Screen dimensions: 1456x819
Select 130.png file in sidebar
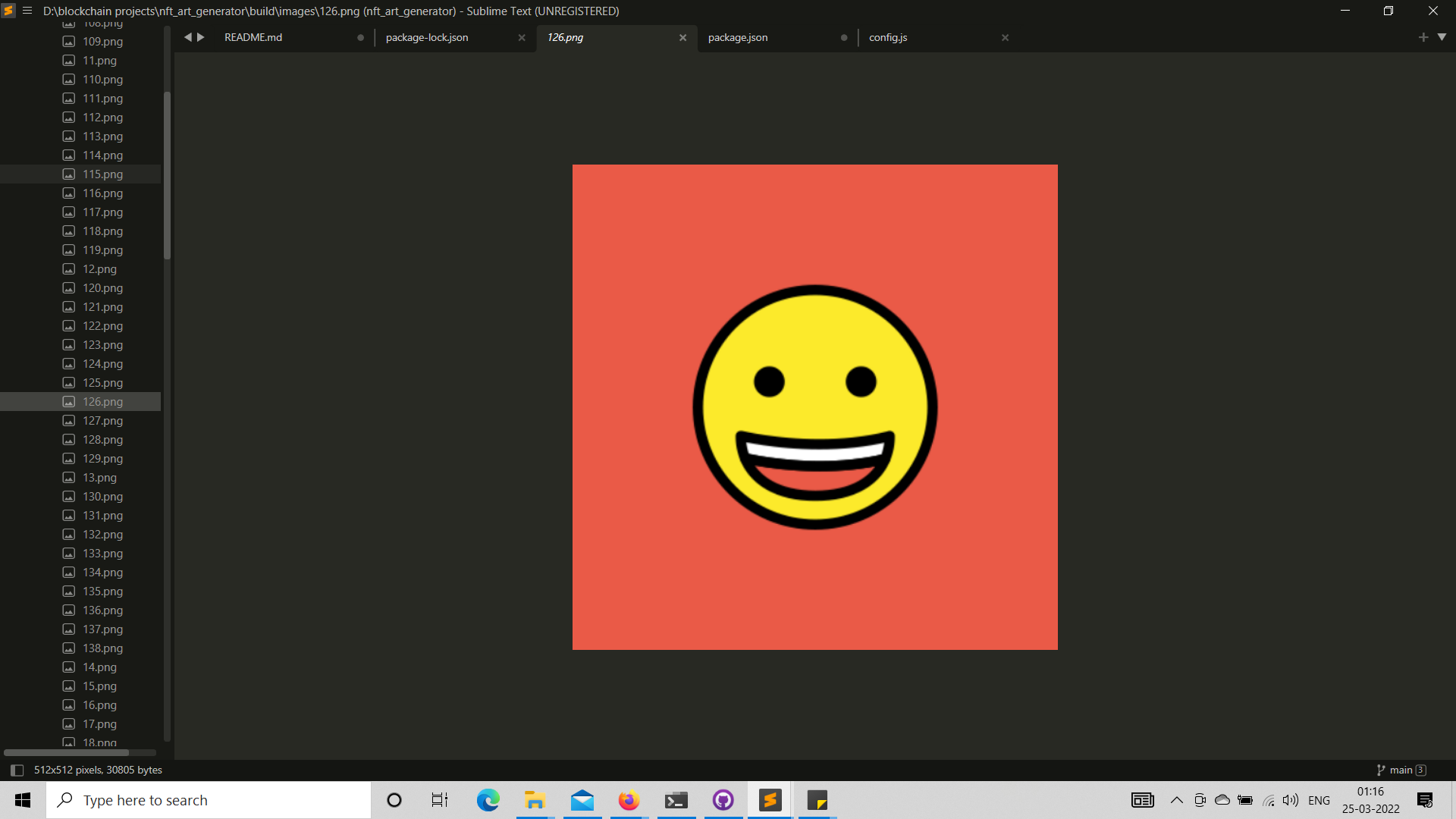pyautogui.click(x=102, y=497)
